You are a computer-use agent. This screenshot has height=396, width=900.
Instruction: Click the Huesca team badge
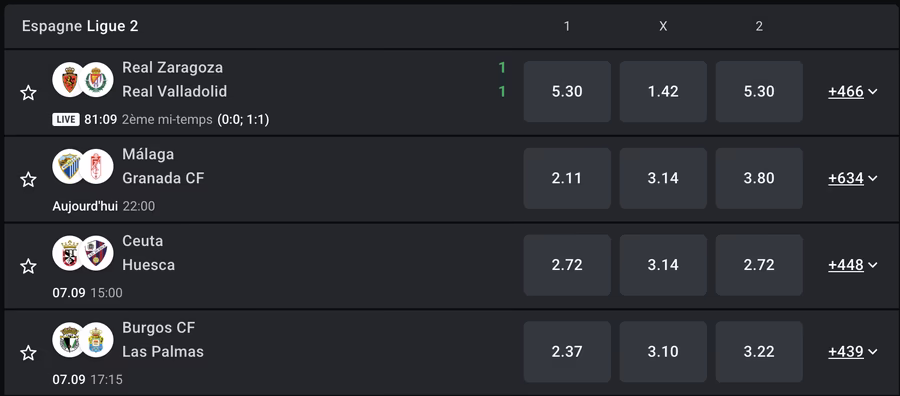(96, 253)
